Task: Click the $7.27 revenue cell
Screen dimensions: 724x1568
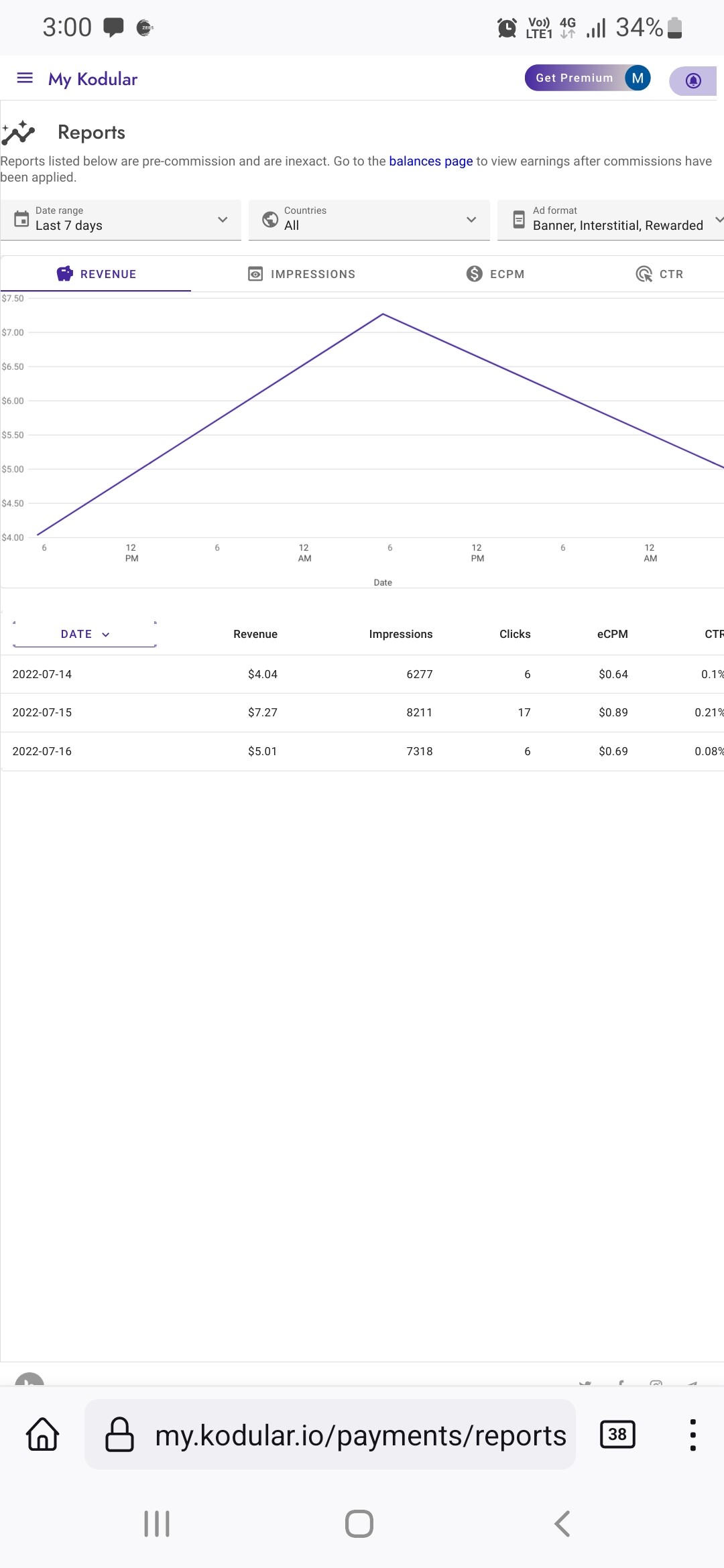Action: tap(263, 712)
